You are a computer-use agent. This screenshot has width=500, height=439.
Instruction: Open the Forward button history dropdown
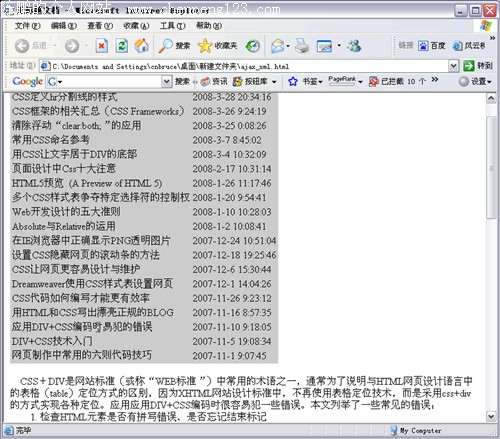pos(86,46)
